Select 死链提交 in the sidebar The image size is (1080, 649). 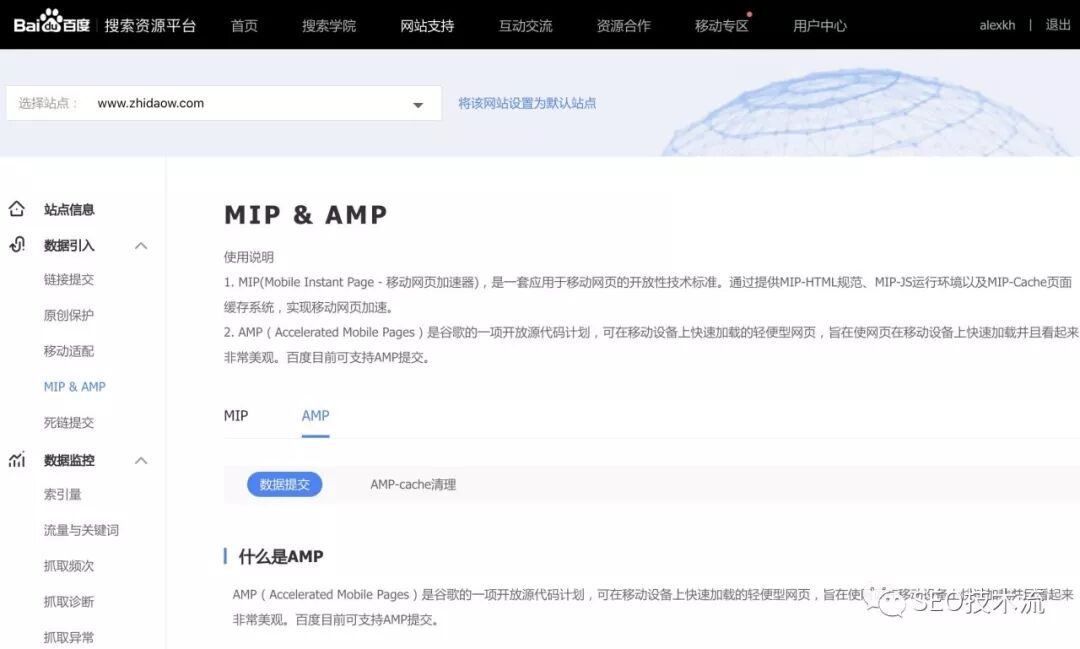pyautogui.click(x=69, y=423)
